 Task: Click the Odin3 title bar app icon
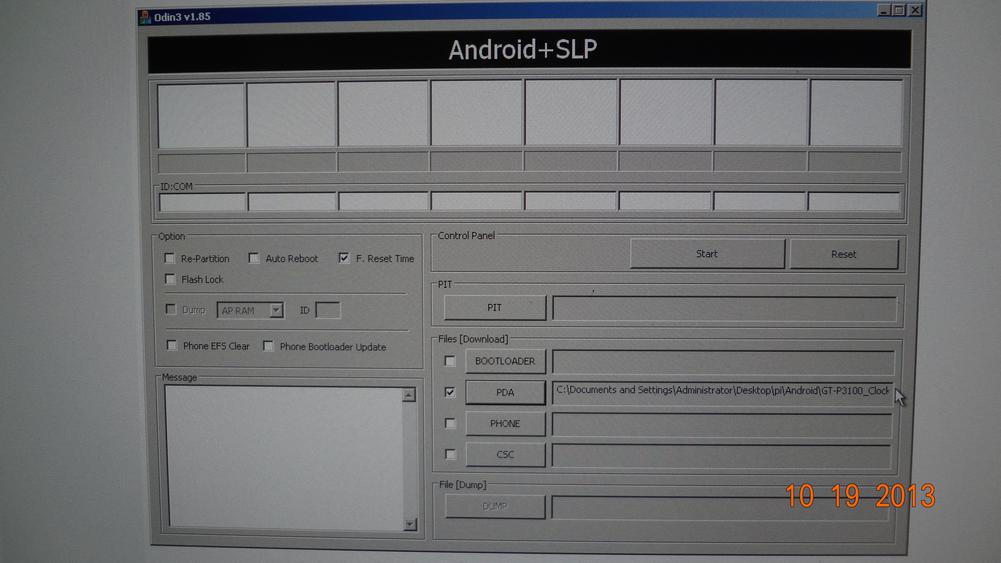[145, 17]
